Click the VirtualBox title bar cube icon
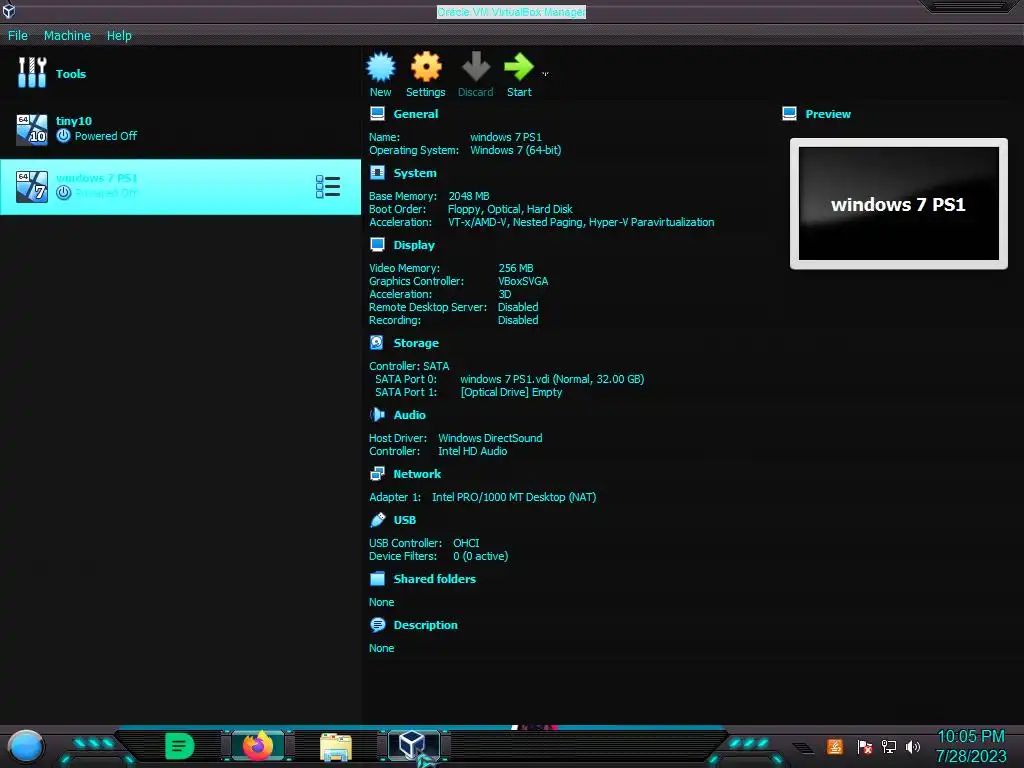 coord(9,10)
